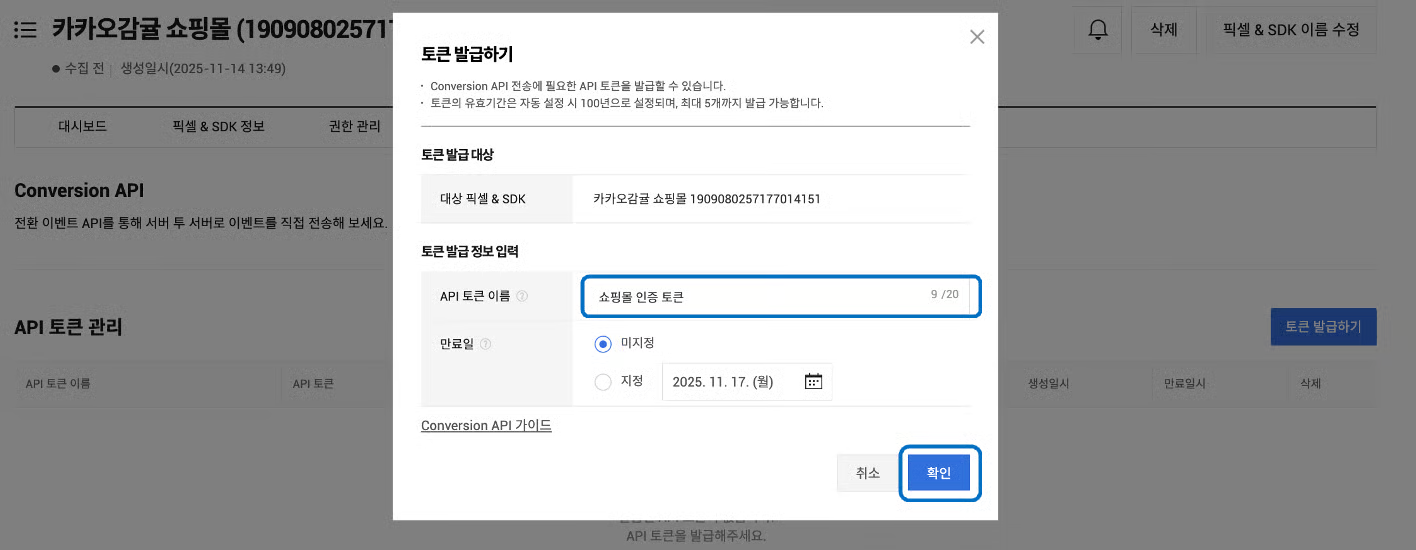Click help icon next to 만료일
1416x550 pixels.
tap(486, 344)
